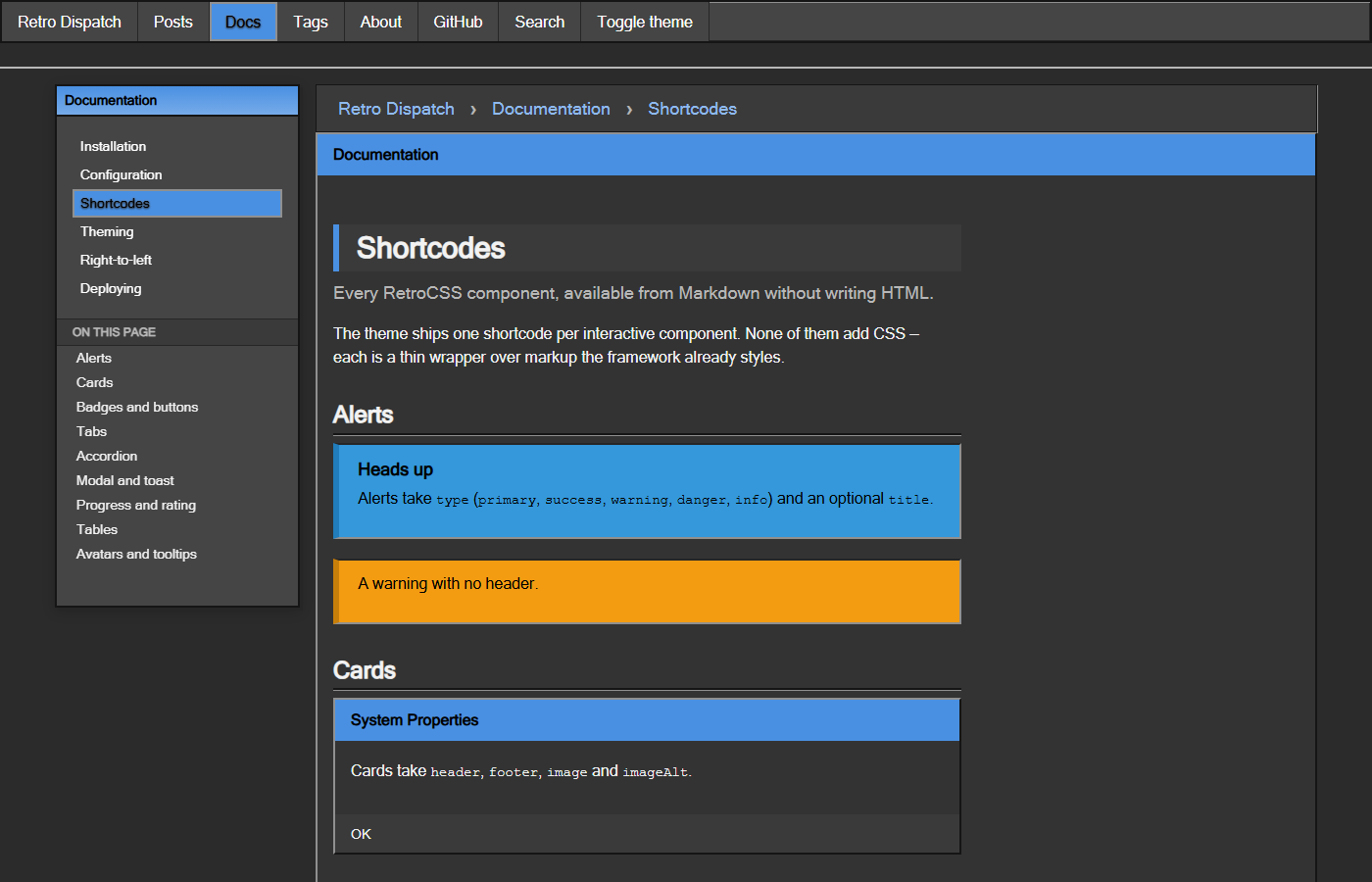Open the Tags page

(x=311, y=22)
